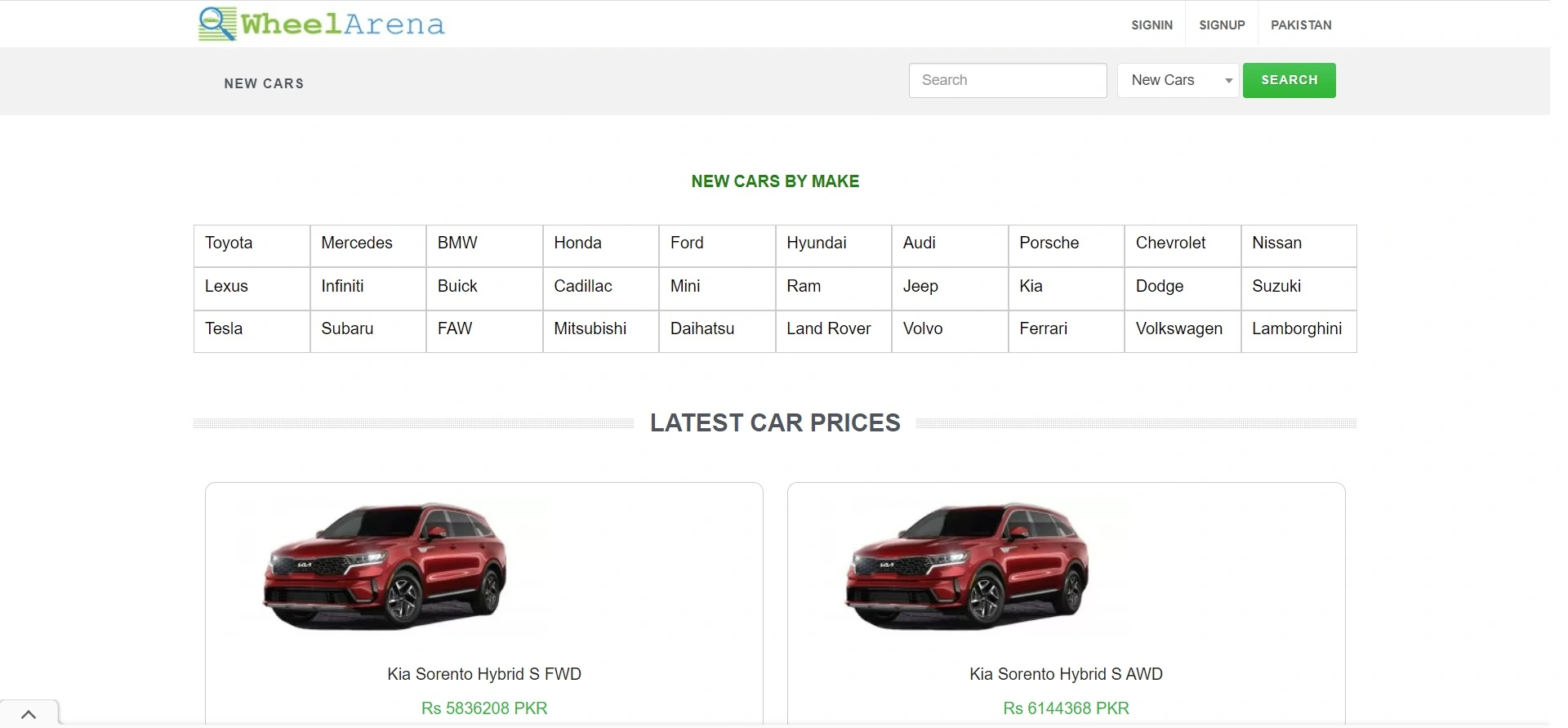Choose Ram make
This screenshot has height=728, width=1568.
[804, 286]
